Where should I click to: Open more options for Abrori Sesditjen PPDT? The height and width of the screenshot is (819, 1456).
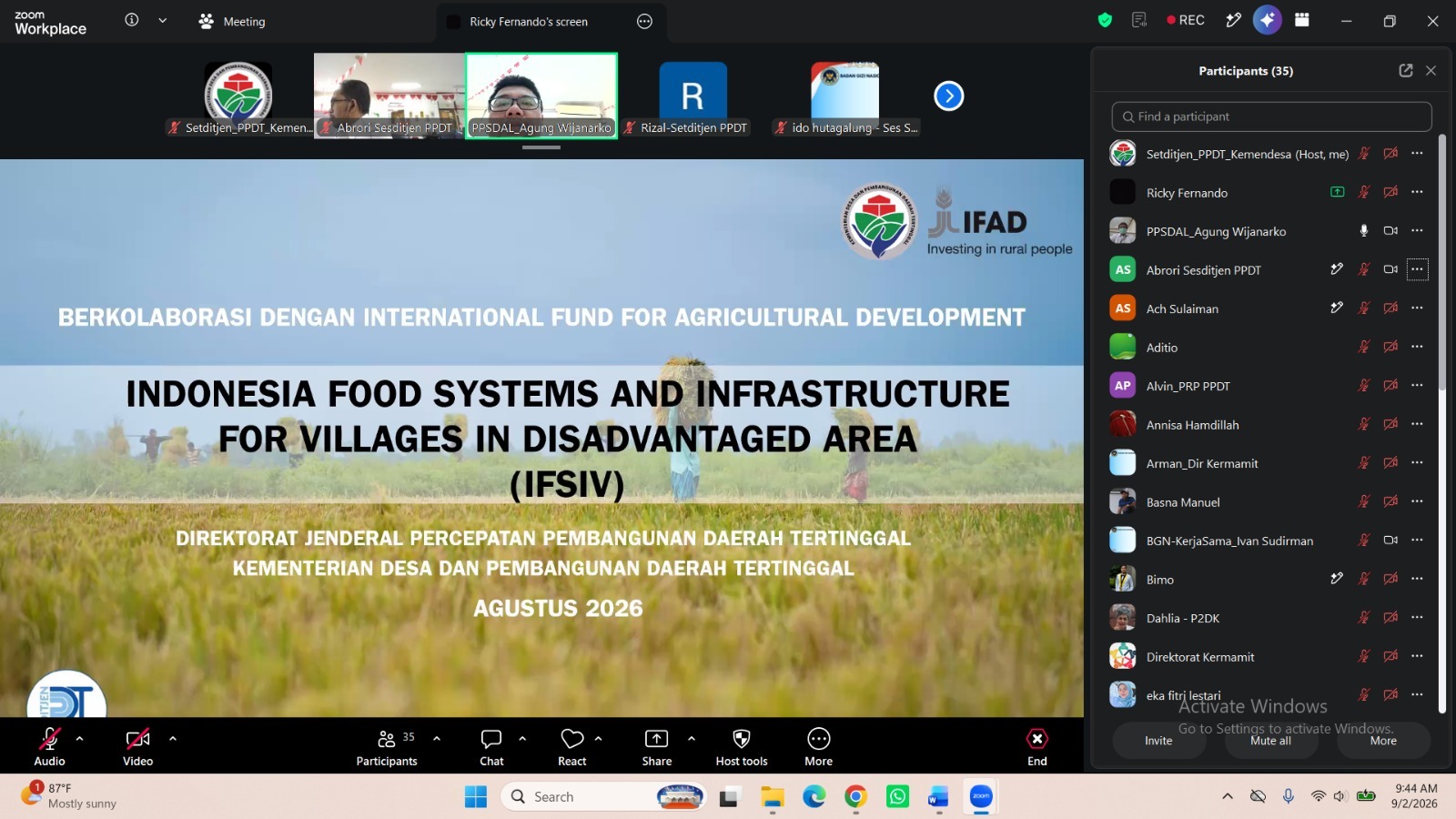(1417, 269)
